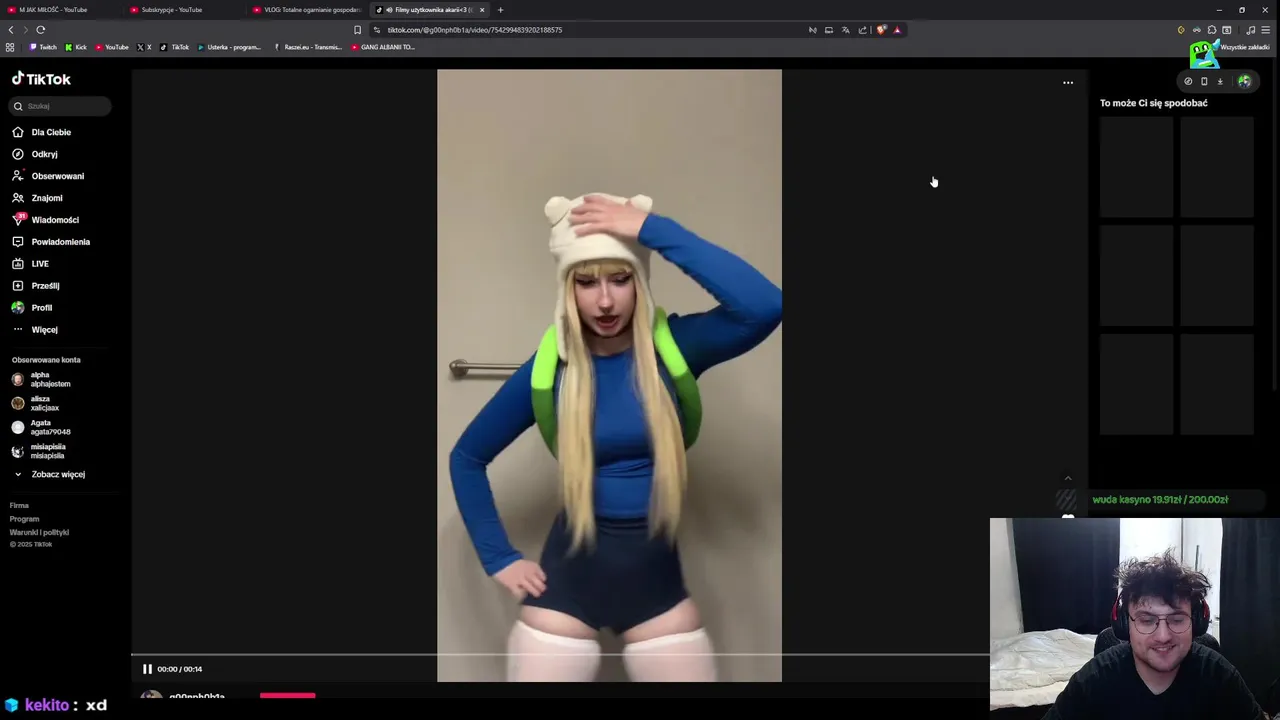Go to previous video with up chevron
The height and width of the screenshot is (720, 1280).
1068,479
